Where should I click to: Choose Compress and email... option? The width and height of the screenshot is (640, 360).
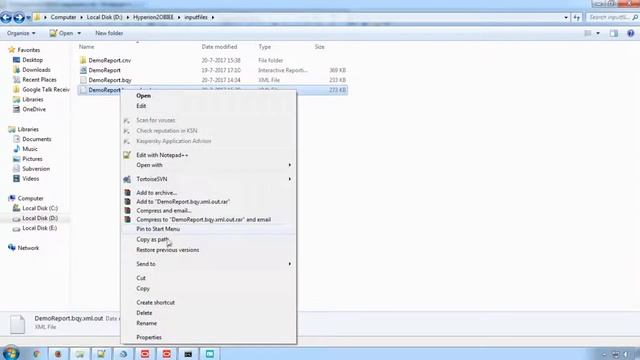pyautogui.click(x=164, y=211)
